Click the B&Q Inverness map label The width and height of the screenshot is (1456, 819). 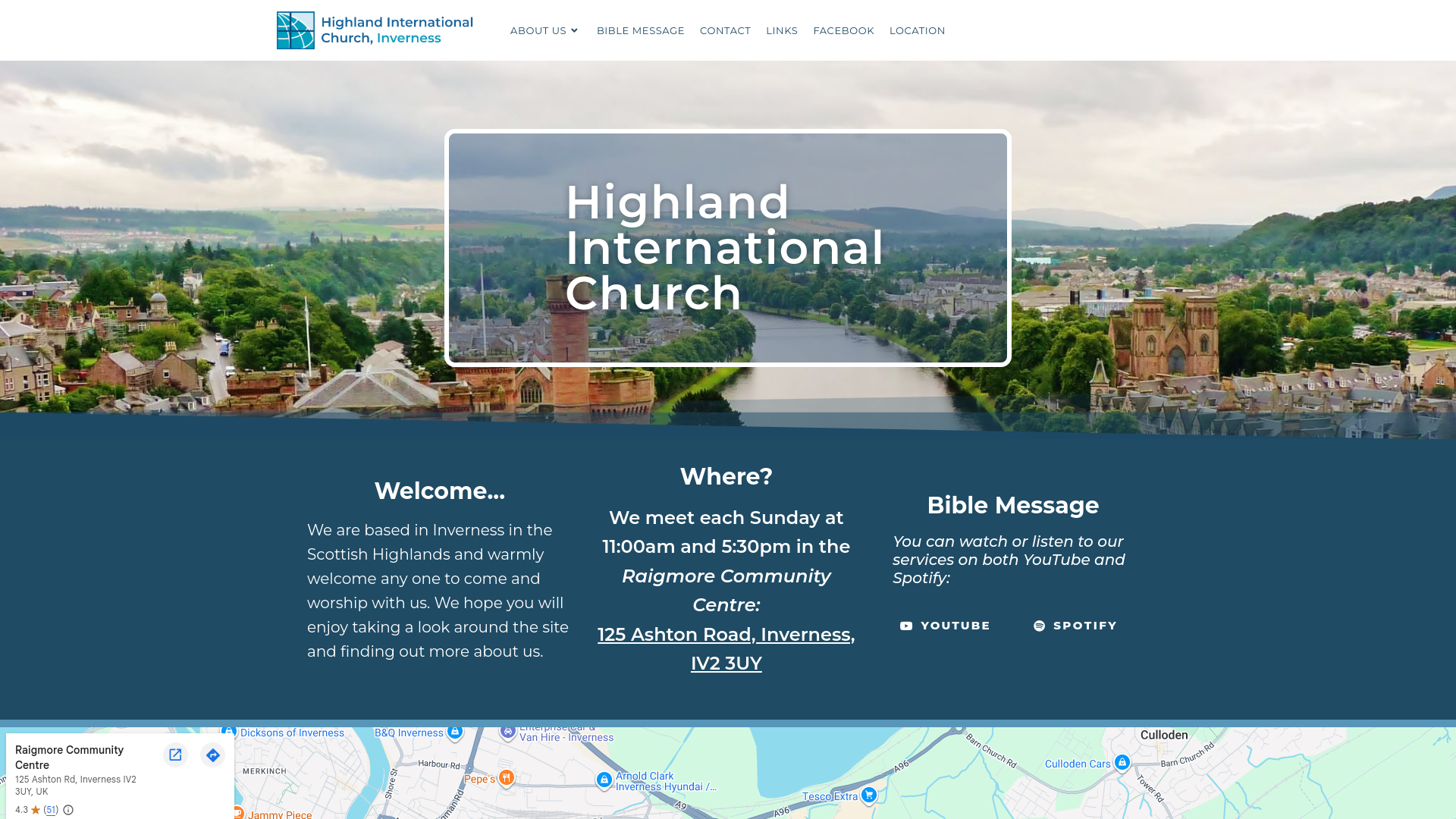point(409,733)
